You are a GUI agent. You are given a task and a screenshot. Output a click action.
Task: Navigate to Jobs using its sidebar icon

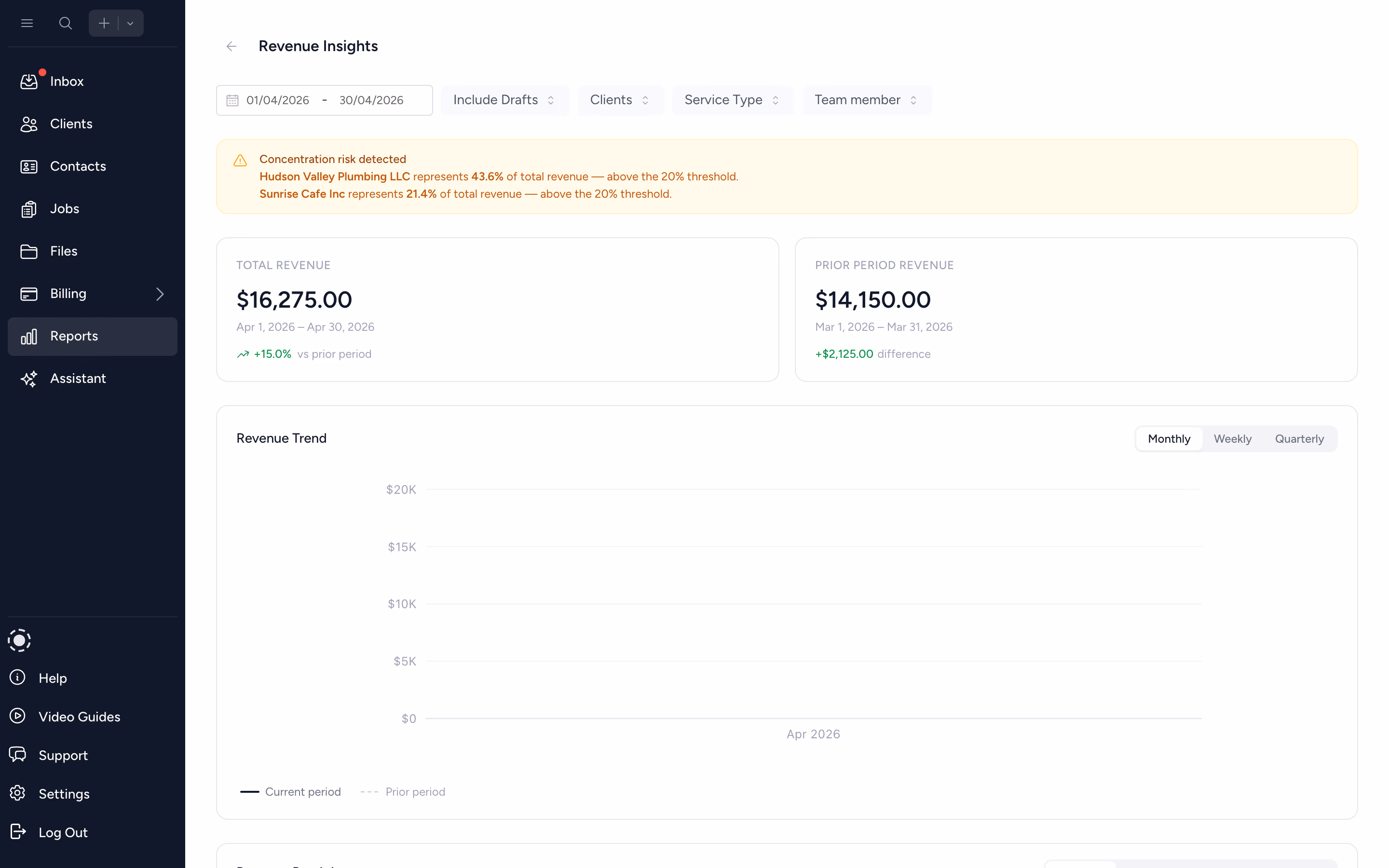tap(29, 208)
